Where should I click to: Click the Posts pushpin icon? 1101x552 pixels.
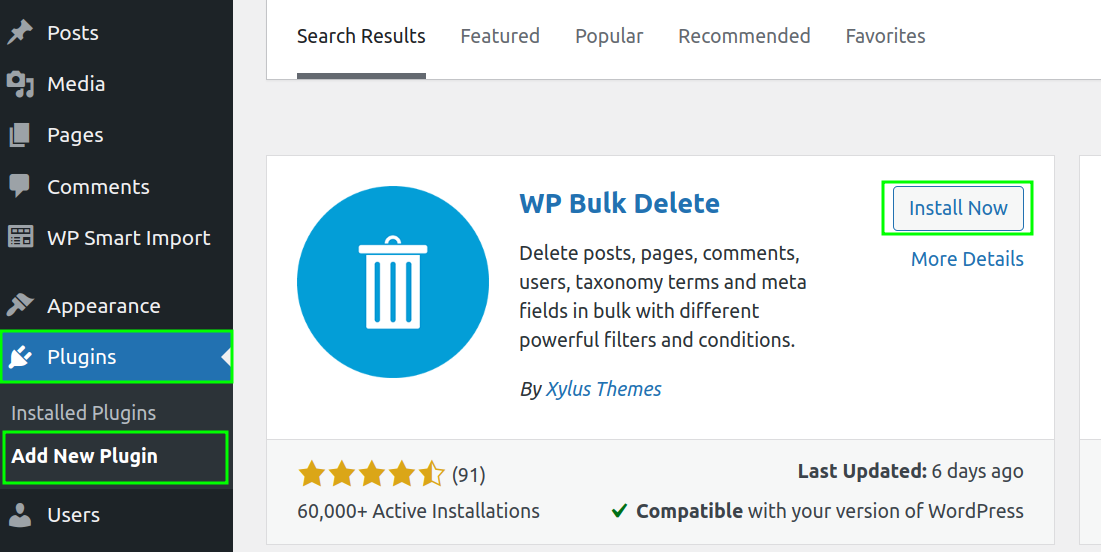coord(19,32)
